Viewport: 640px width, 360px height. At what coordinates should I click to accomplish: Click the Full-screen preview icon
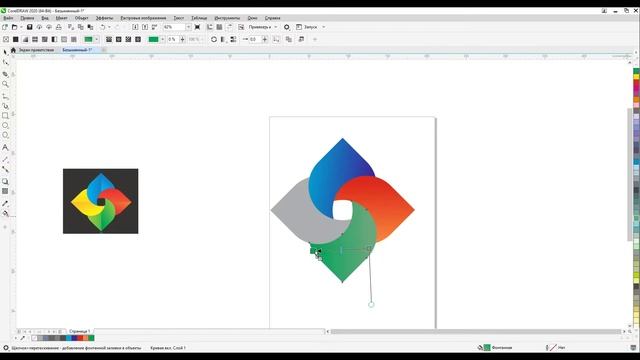click(x=197, y=27)
